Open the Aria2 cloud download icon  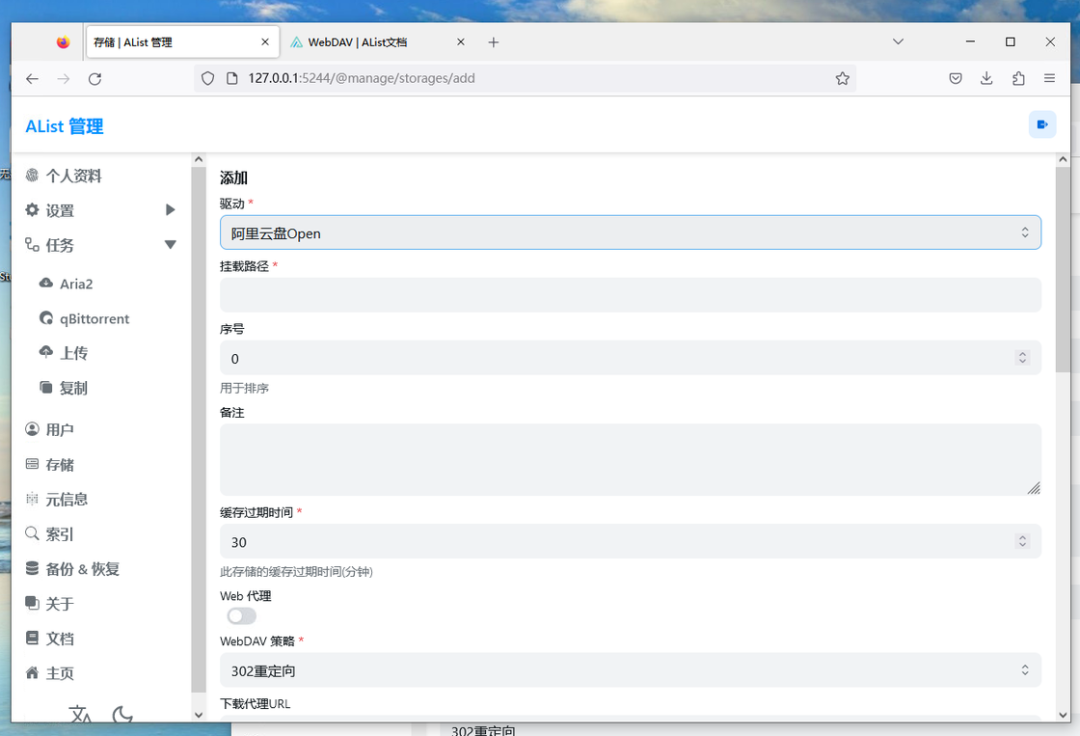46,283
